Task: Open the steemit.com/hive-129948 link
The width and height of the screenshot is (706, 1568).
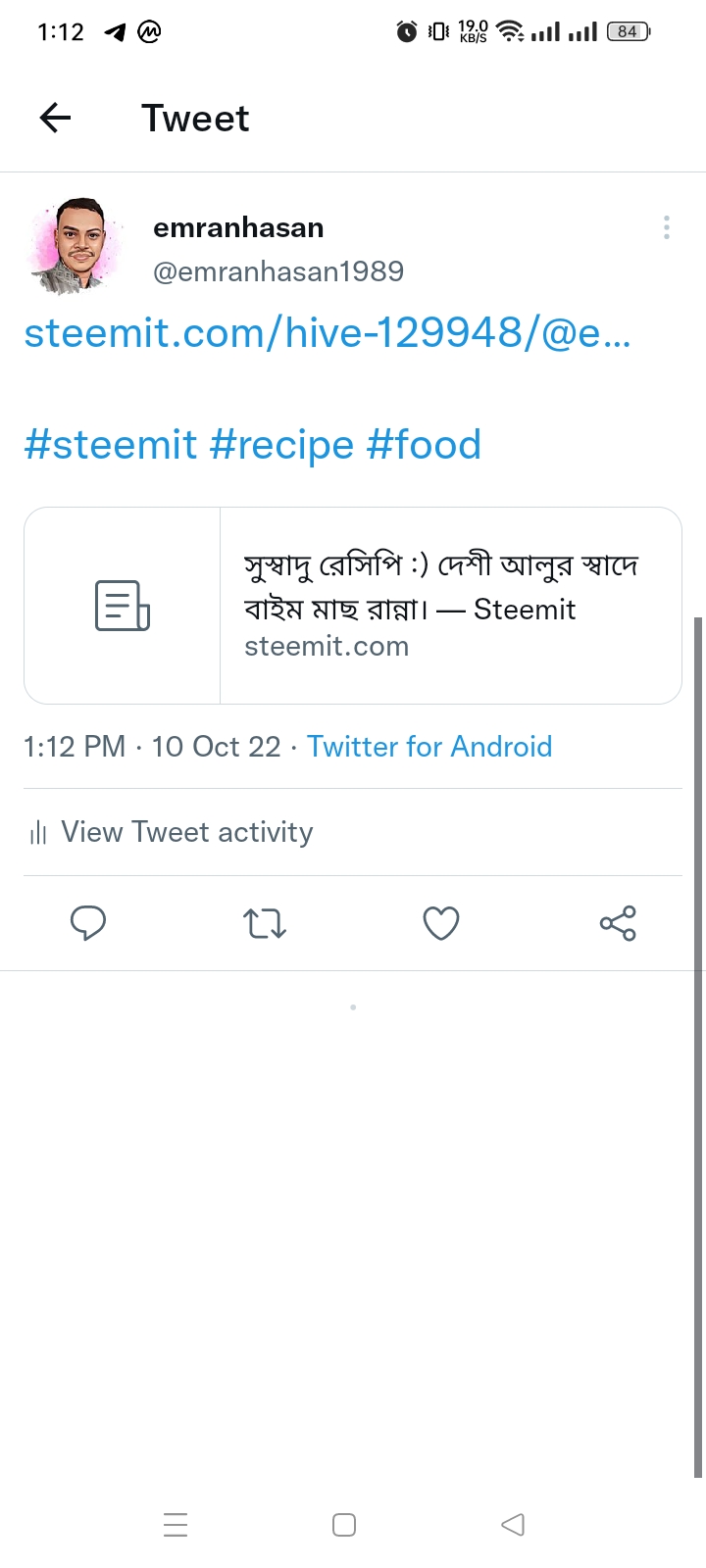Action: click(x=328, y=333)
